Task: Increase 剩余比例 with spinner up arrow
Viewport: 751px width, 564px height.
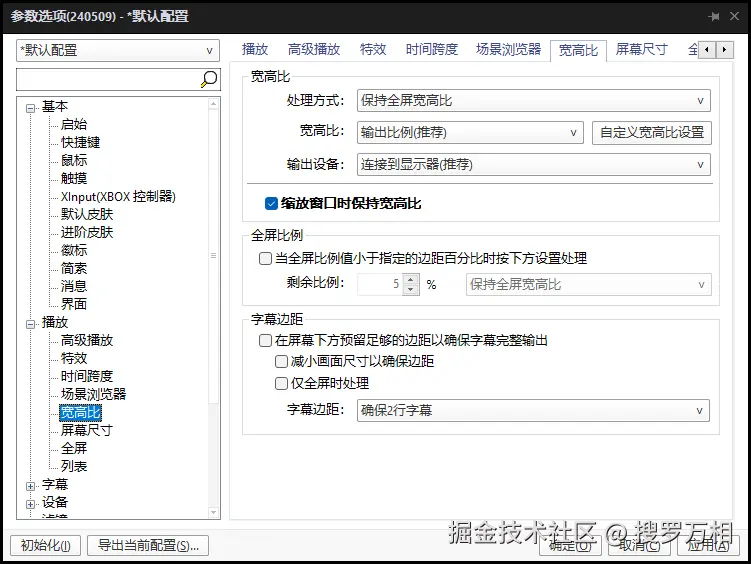Action: tap(410, 279)
